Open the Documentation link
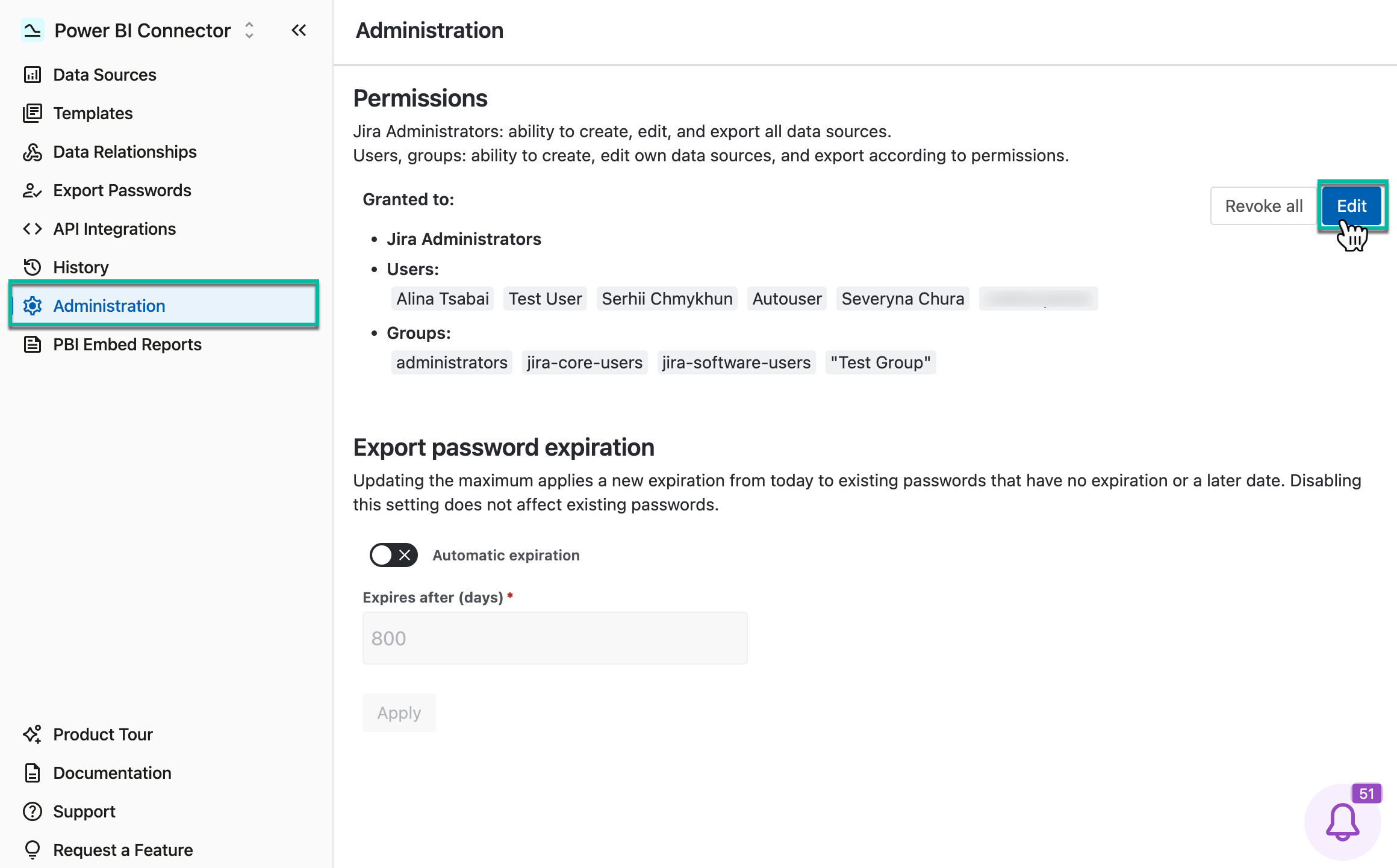Screen dimensions: 1397x868 (113, 773)
